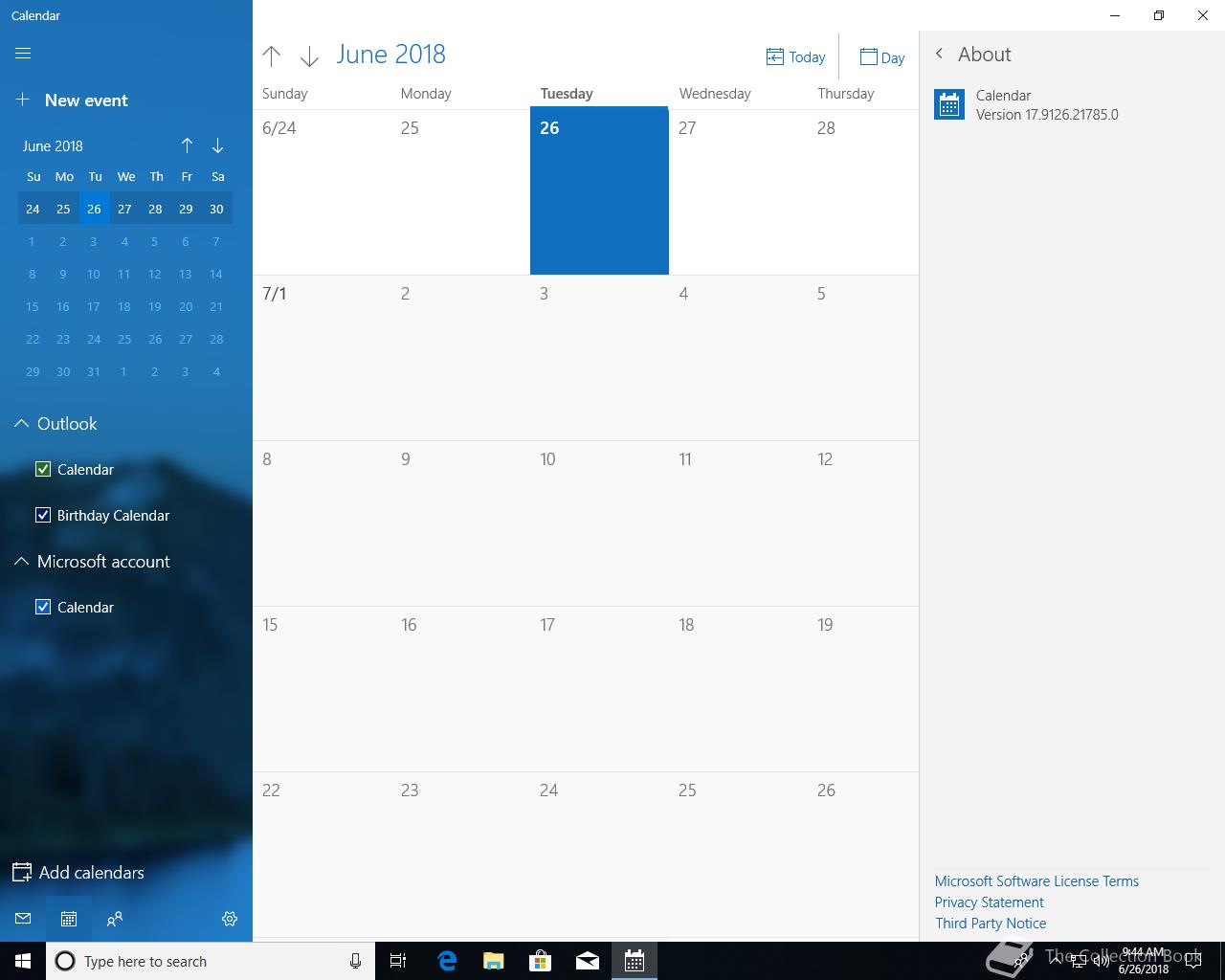Click the Cortana circle icon in taskbar
The image size is (1225, 980).
65,961
